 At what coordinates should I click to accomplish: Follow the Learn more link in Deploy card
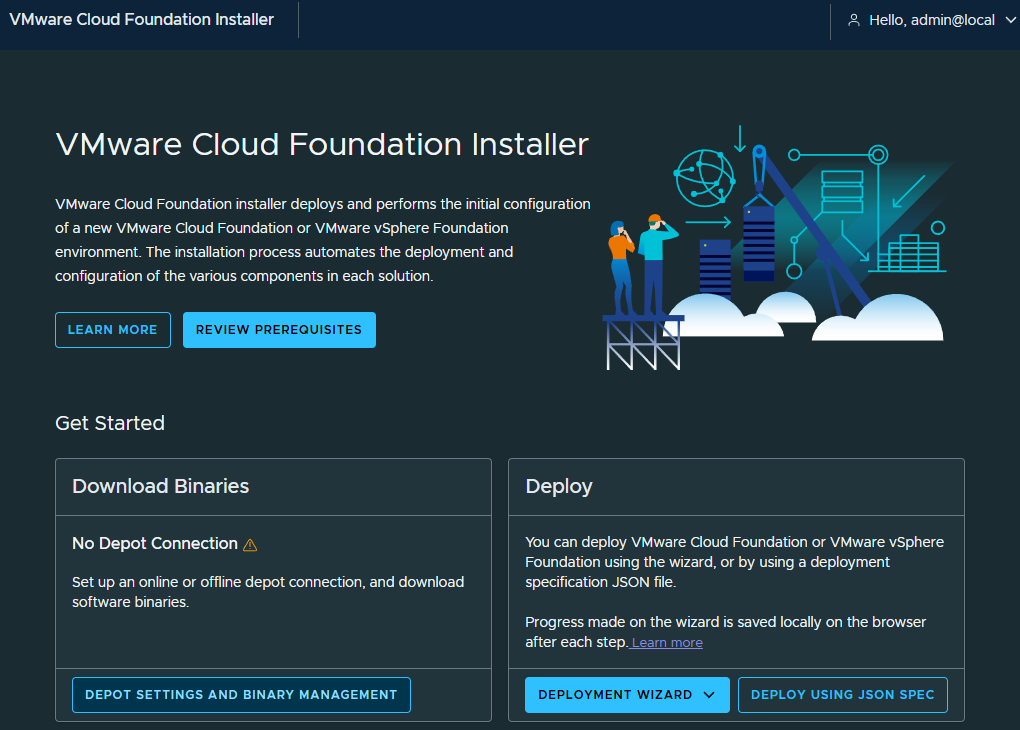pyautogui.click(x=667, y=643)
